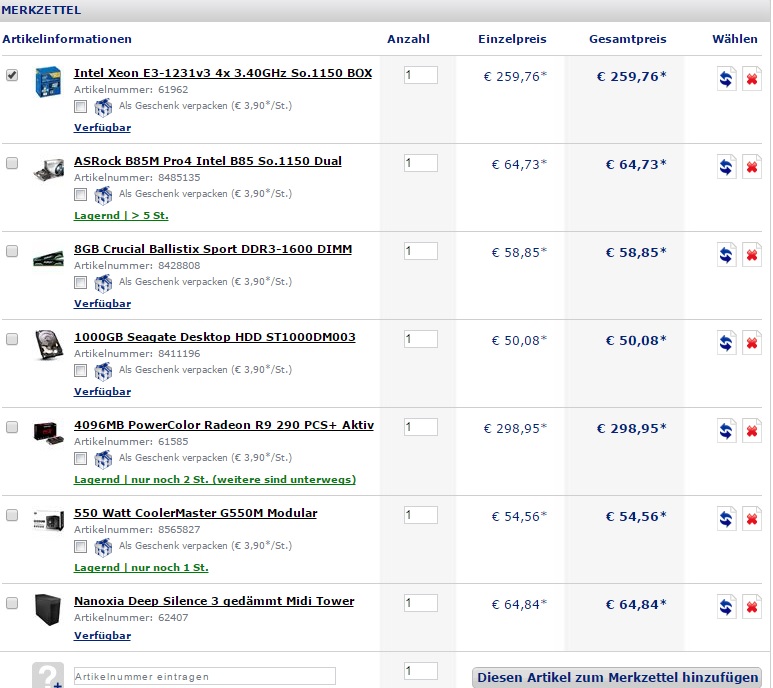Remove 8GB Crucial Ballistix with red X
773x688 pixels.
[752, 255]
